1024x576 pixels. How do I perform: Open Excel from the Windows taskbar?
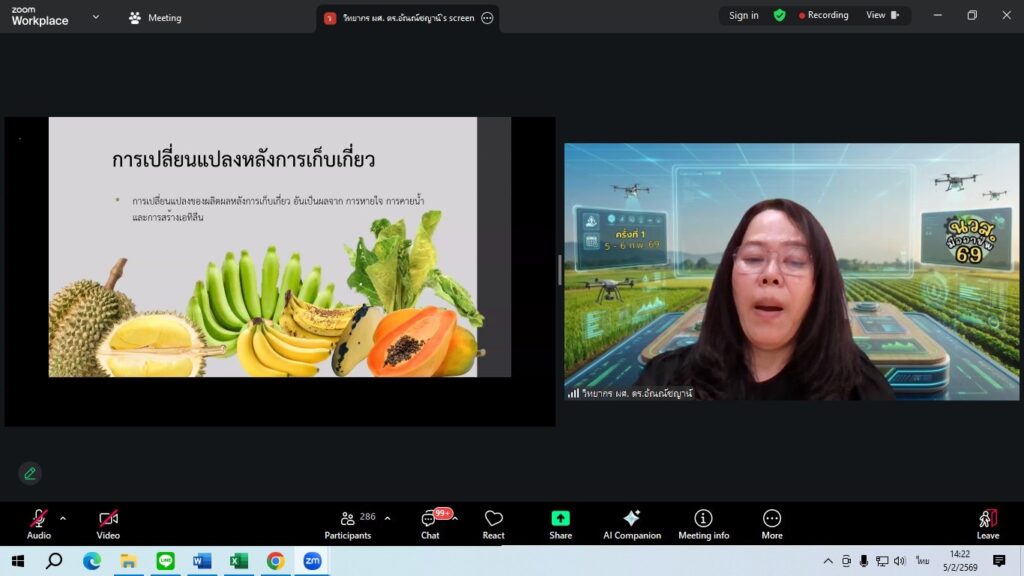pyautogui.click(x=238, y=561)
